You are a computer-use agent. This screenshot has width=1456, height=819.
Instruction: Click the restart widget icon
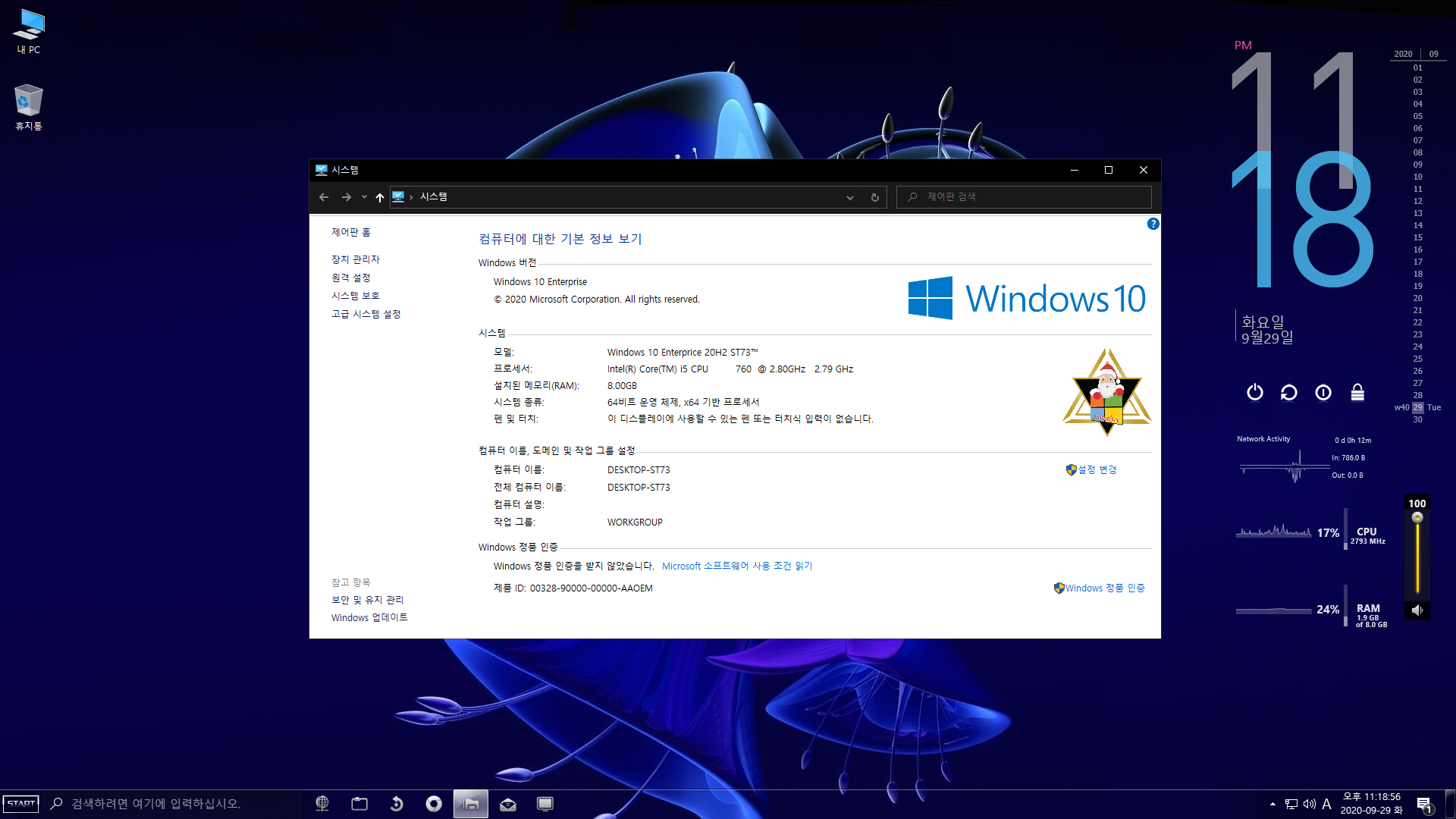1289,392
